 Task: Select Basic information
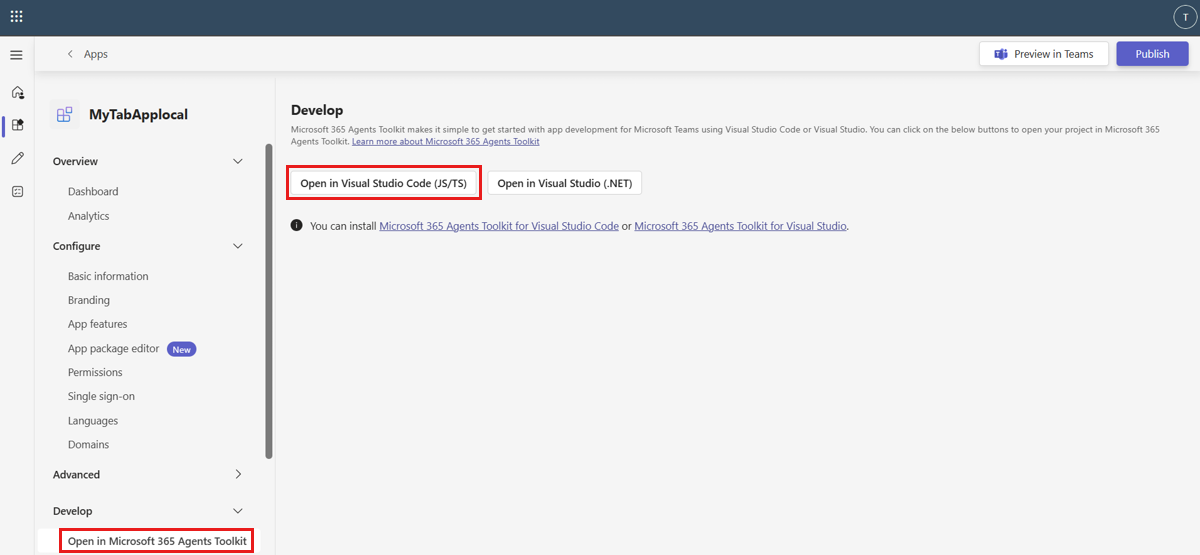(x=108, y=276)
